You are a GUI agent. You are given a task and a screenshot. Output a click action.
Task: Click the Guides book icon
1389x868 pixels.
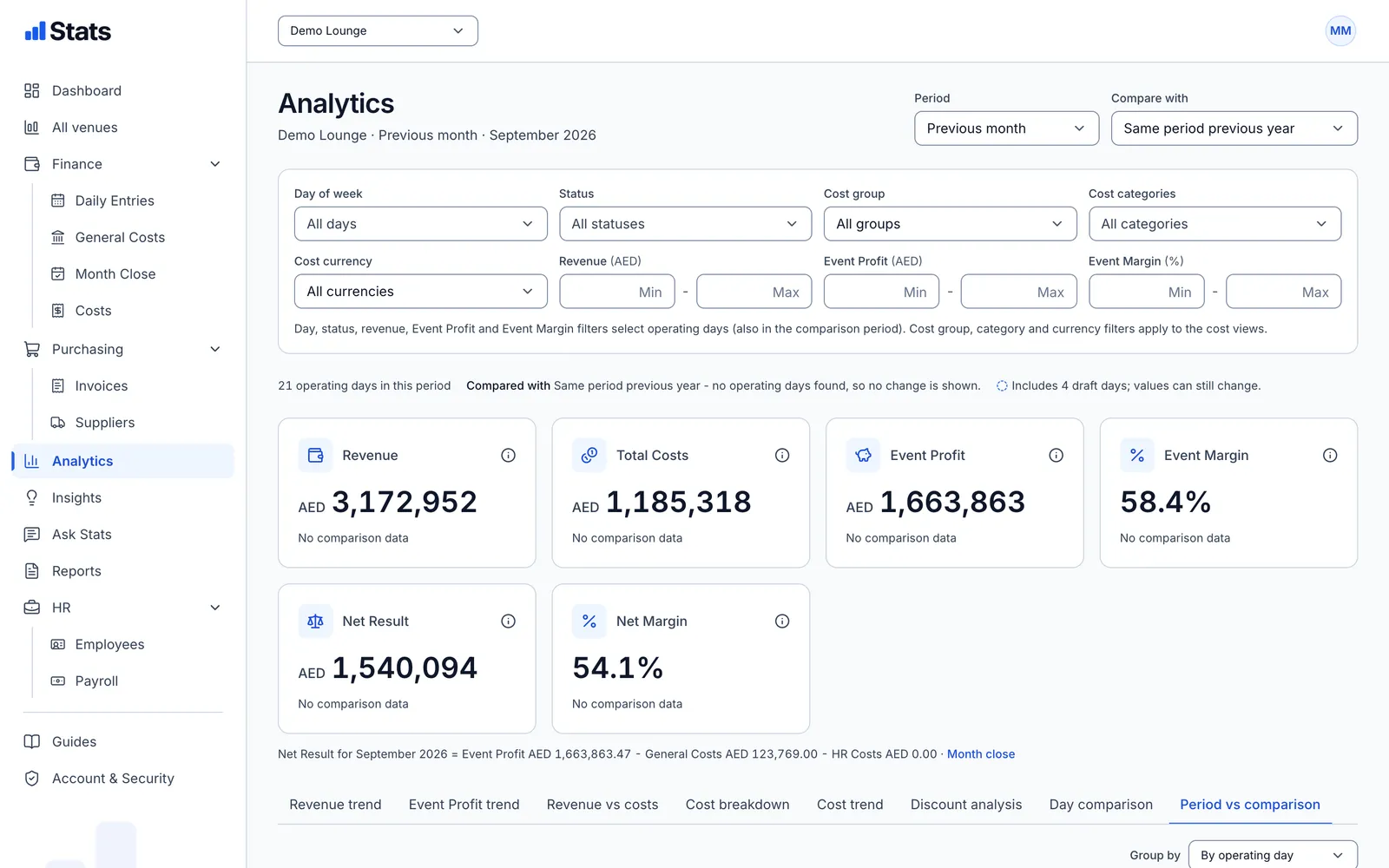click(x=32, y=742)
